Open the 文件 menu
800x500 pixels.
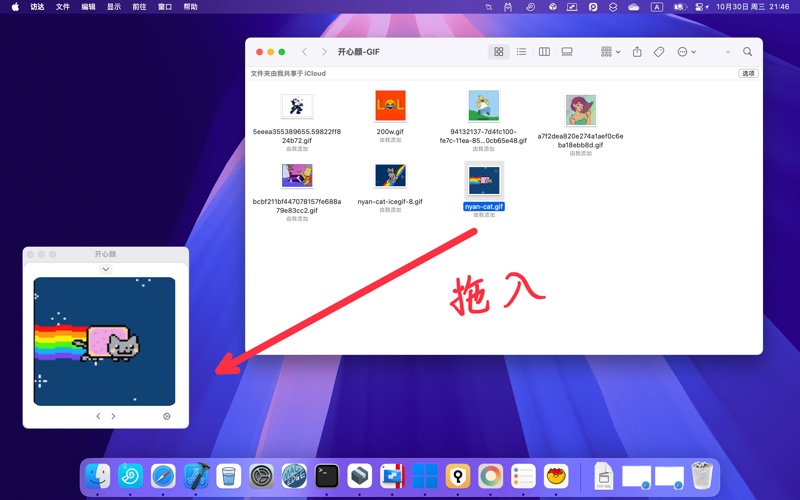pyautogui.click(x=63, y=7)
